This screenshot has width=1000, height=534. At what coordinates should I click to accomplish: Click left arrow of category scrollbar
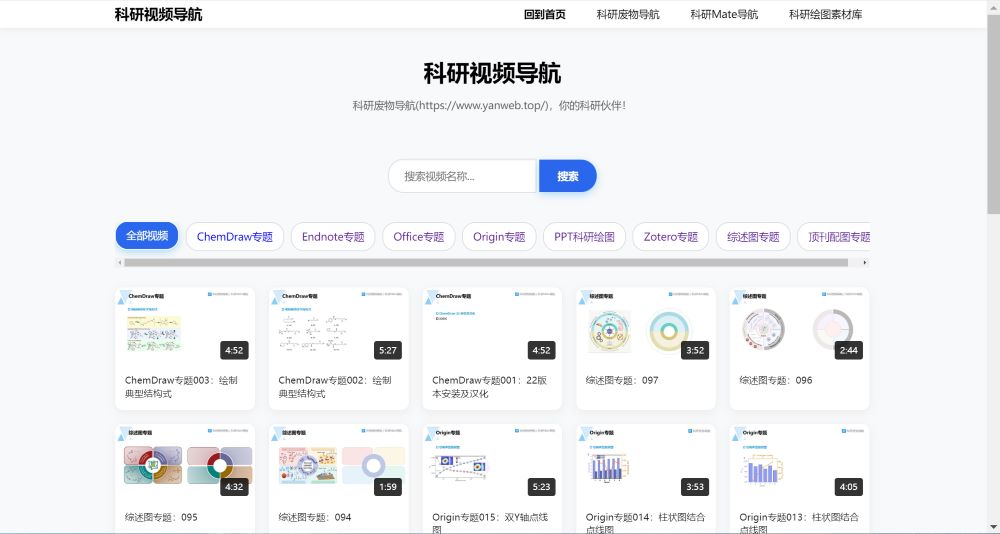[x=119, y=263]
